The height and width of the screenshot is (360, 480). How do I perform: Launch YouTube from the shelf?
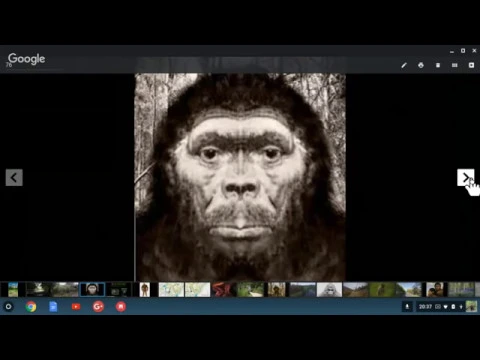tap(76, 306)
